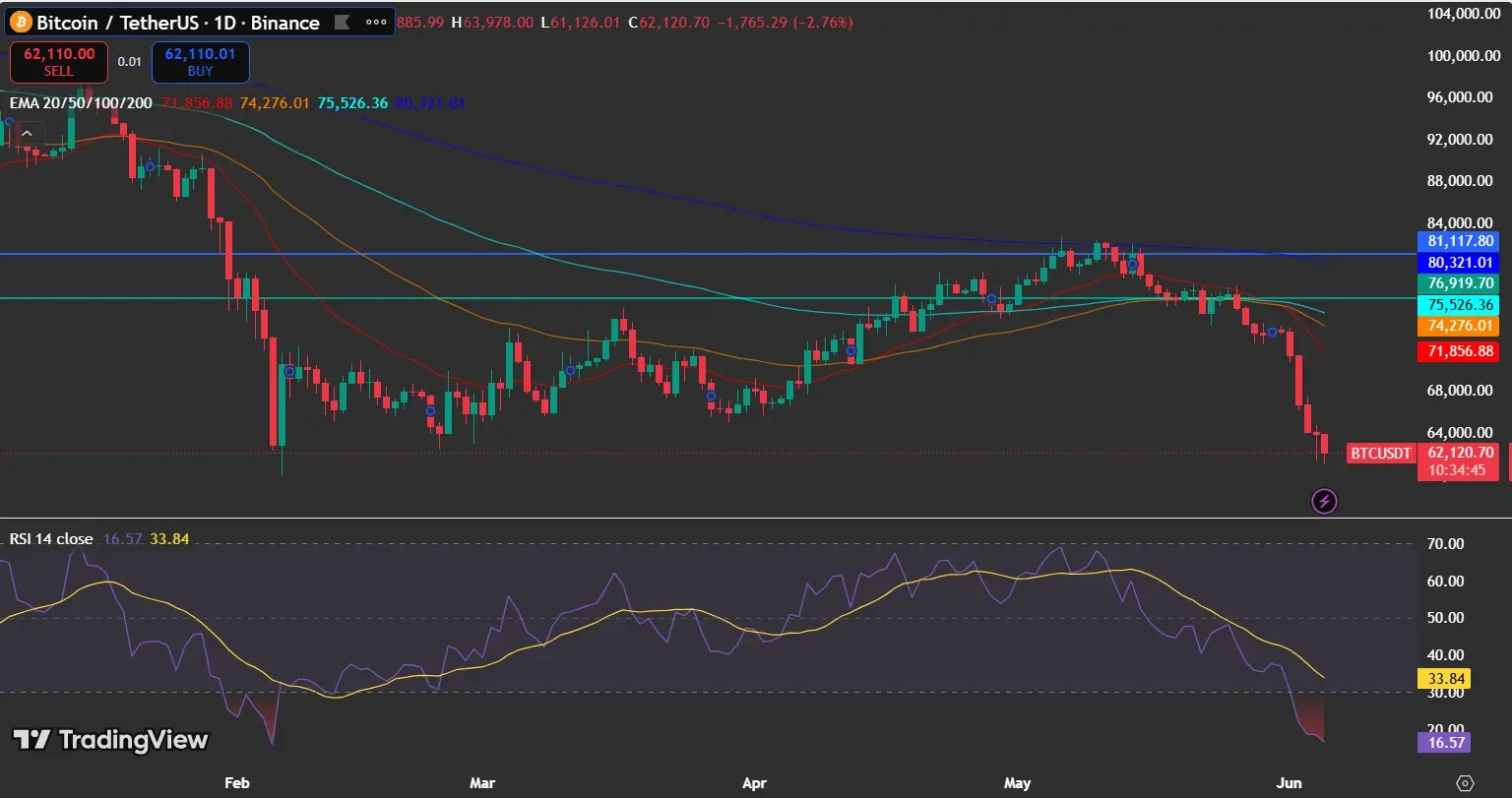Click the 50.00 RSI scale label

[1446, 618]
